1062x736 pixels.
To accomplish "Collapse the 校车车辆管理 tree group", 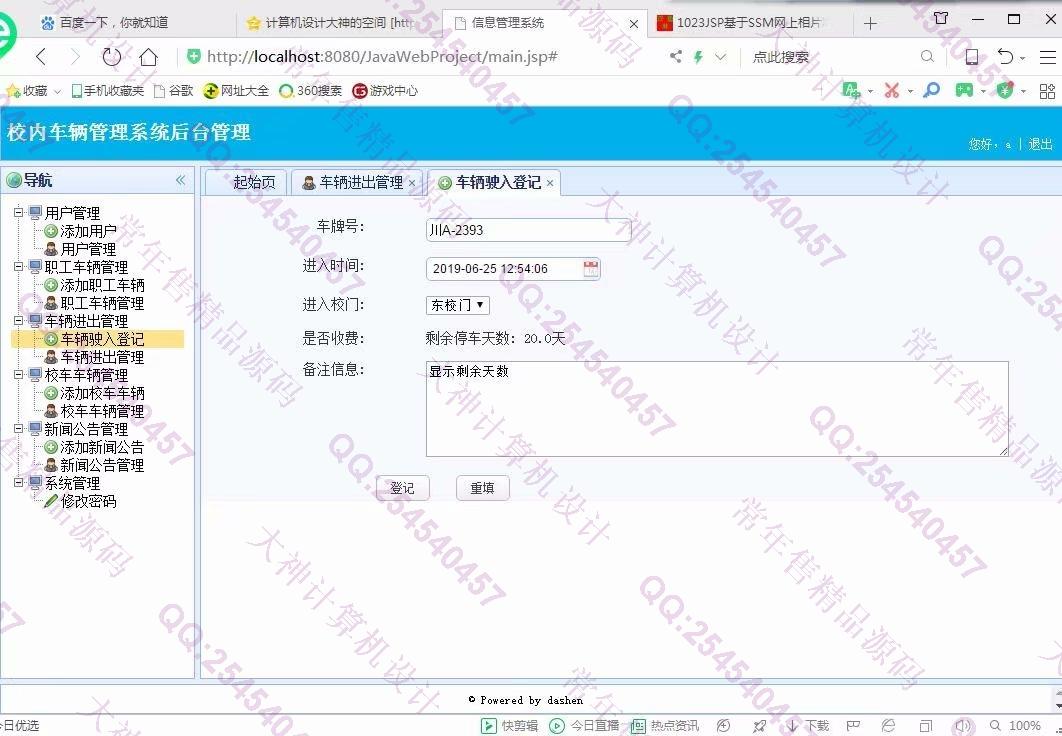I will point(18,374).
